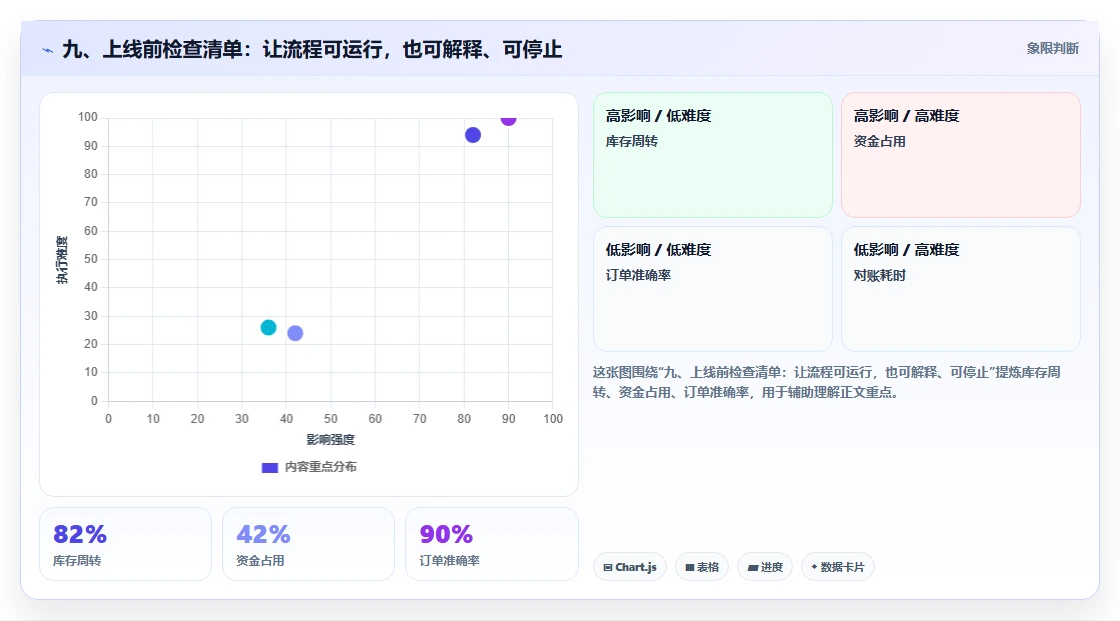Click 对账耗时 text in the quadrant card
The image size is (1120, 621).
879,275
